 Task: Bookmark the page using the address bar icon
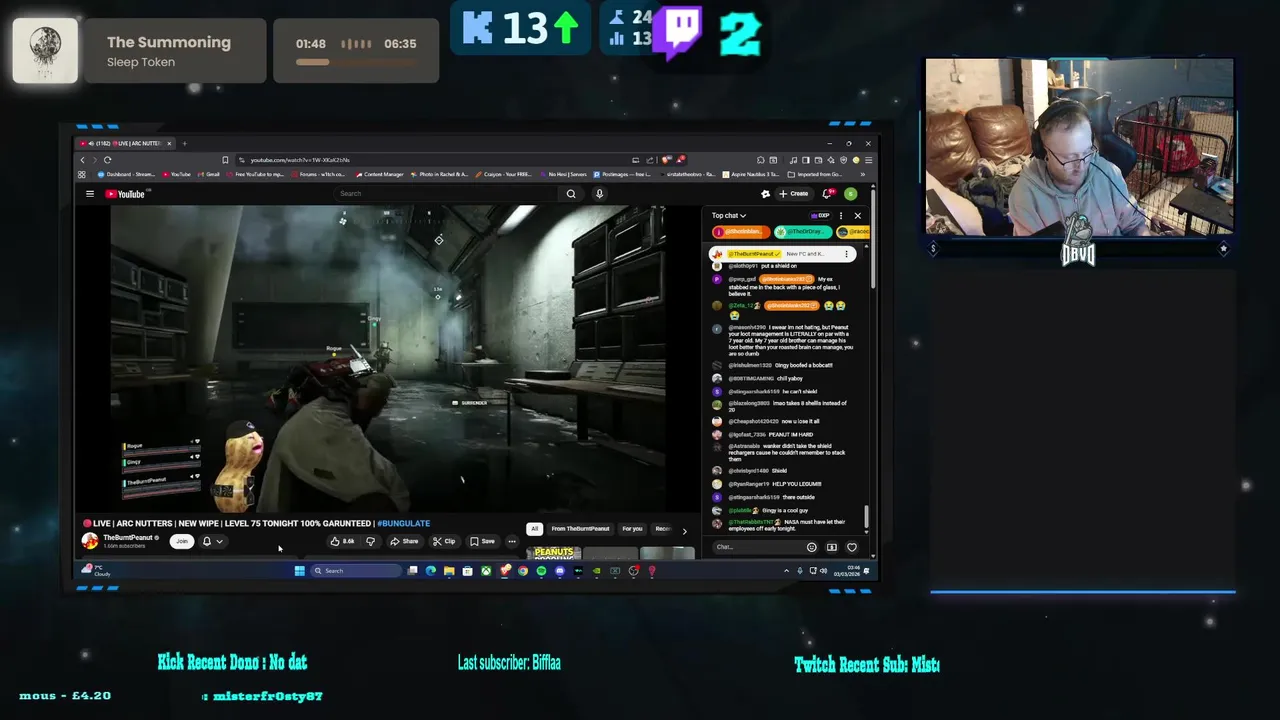pyautogui.click(x=226, y=160)
